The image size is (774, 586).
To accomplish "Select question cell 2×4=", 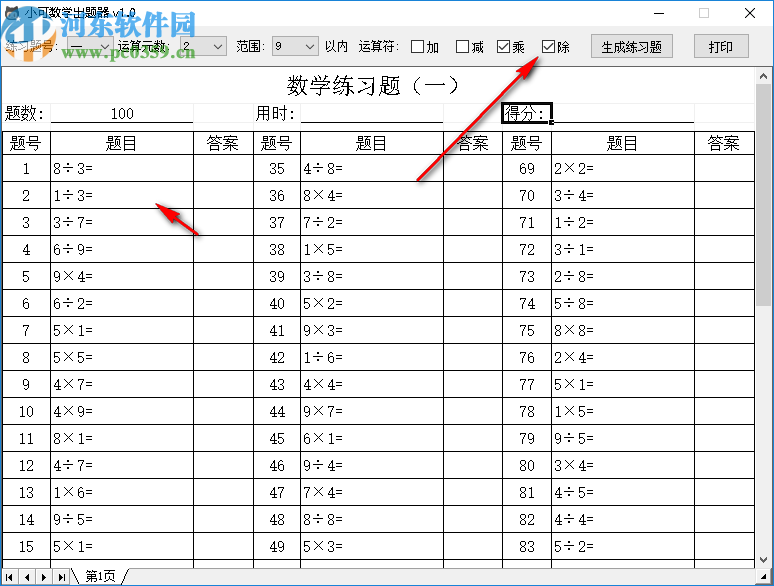I will point(623,357).
